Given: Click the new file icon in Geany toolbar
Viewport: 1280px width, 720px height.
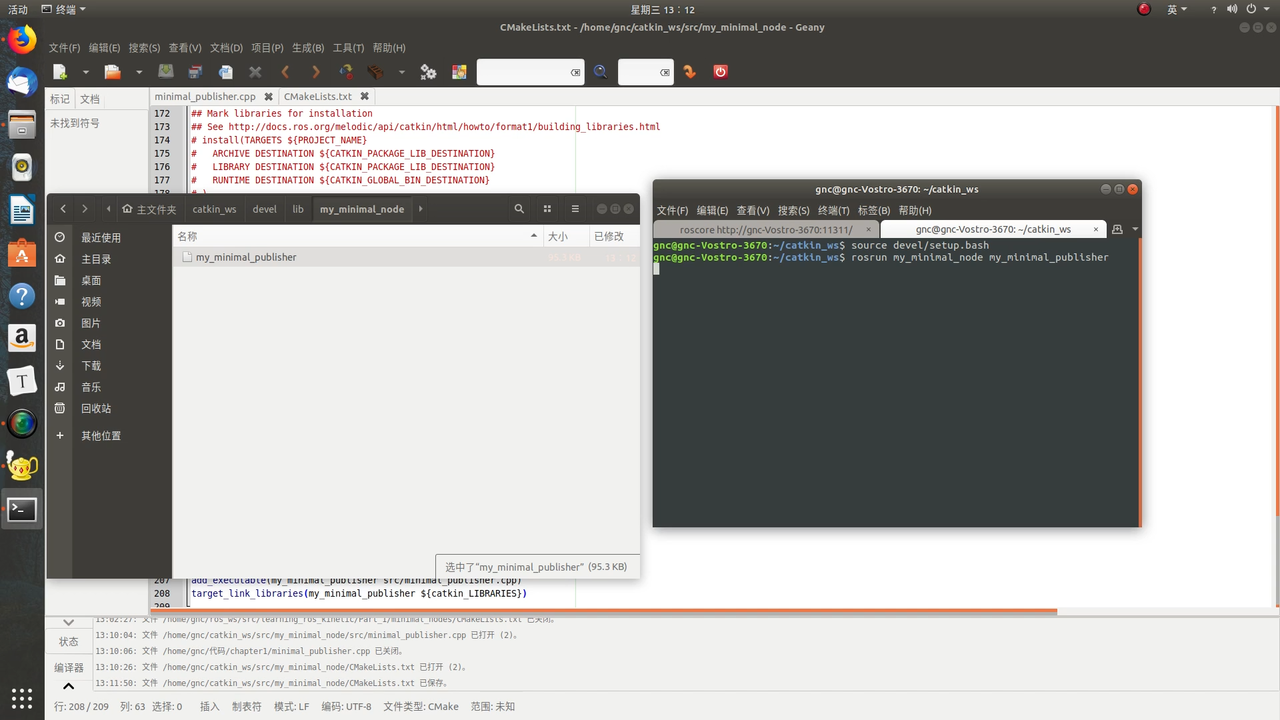Looking at the screenshot, I should tap(60, 72).
